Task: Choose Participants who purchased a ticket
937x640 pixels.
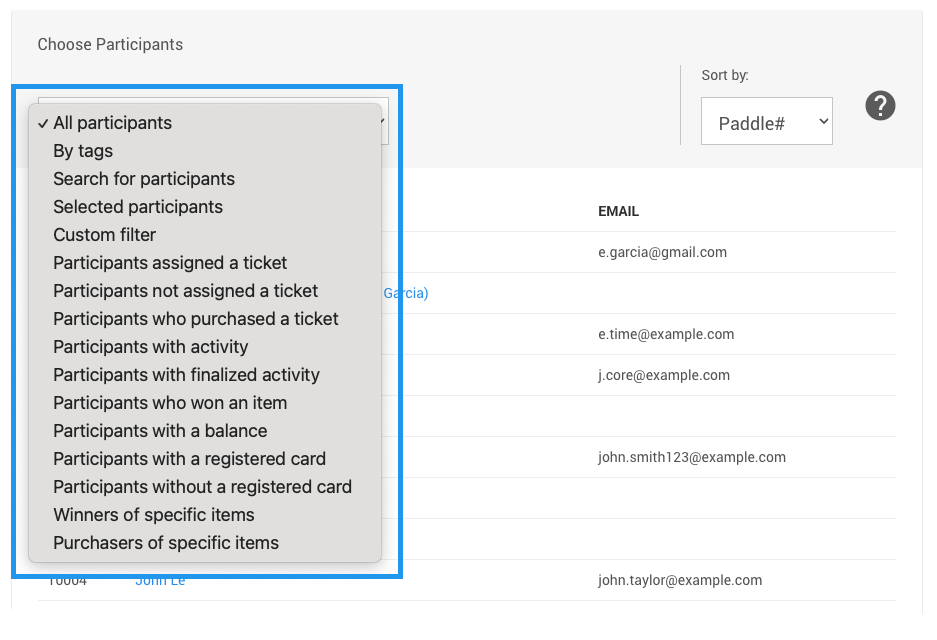Action: (196, 319)
